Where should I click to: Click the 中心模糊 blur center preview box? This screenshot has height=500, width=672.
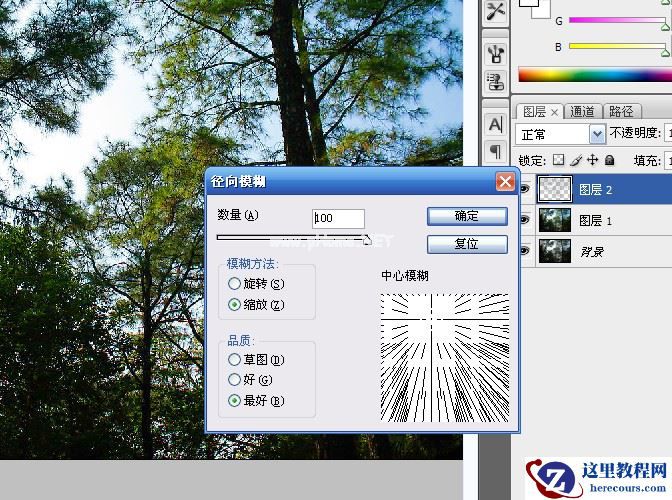point(445,358)
